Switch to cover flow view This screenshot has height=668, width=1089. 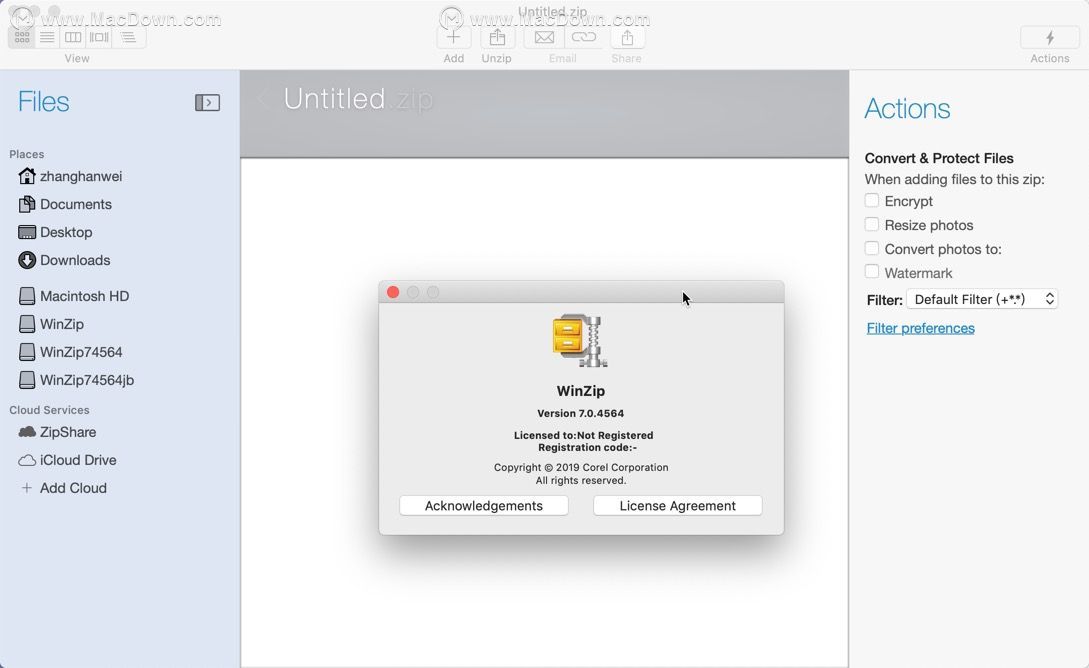tap(99, 37)
